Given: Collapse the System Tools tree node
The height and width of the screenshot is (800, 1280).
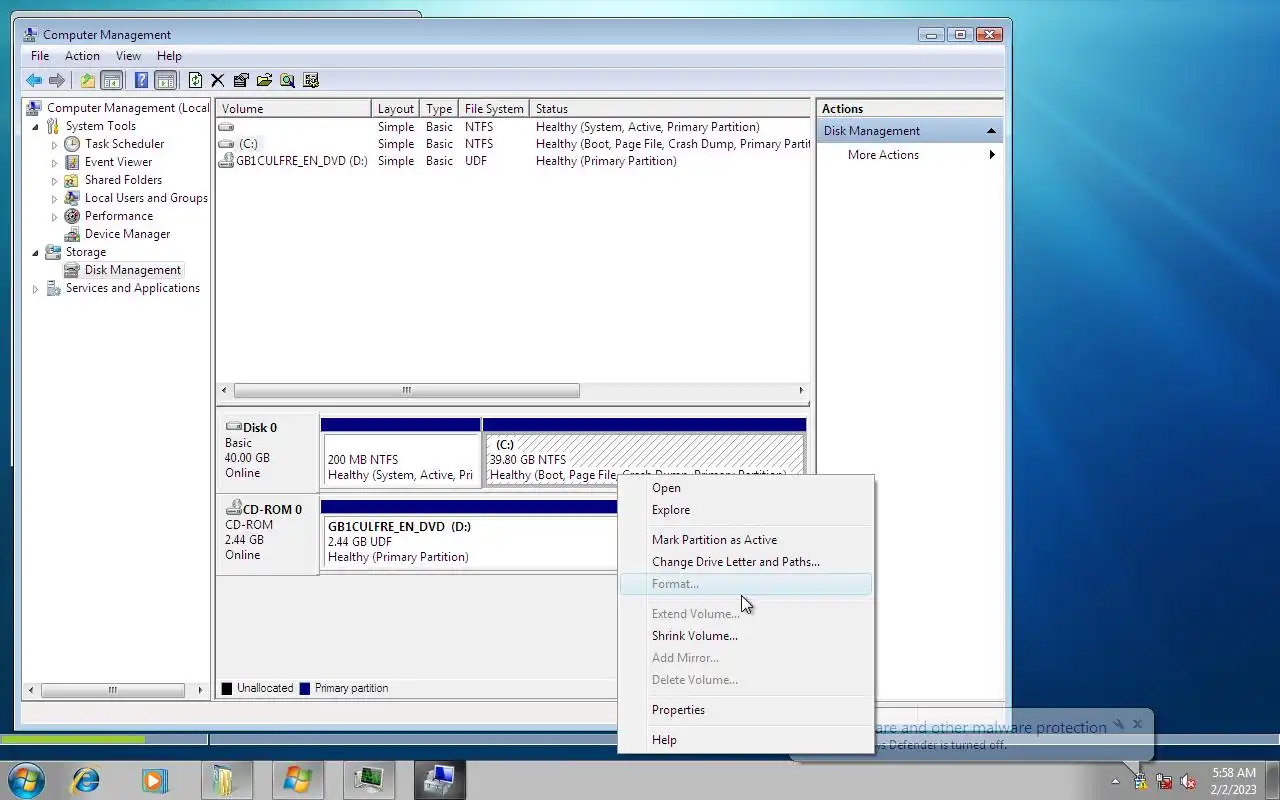Looking at the screenshot, I should (35, 127).
